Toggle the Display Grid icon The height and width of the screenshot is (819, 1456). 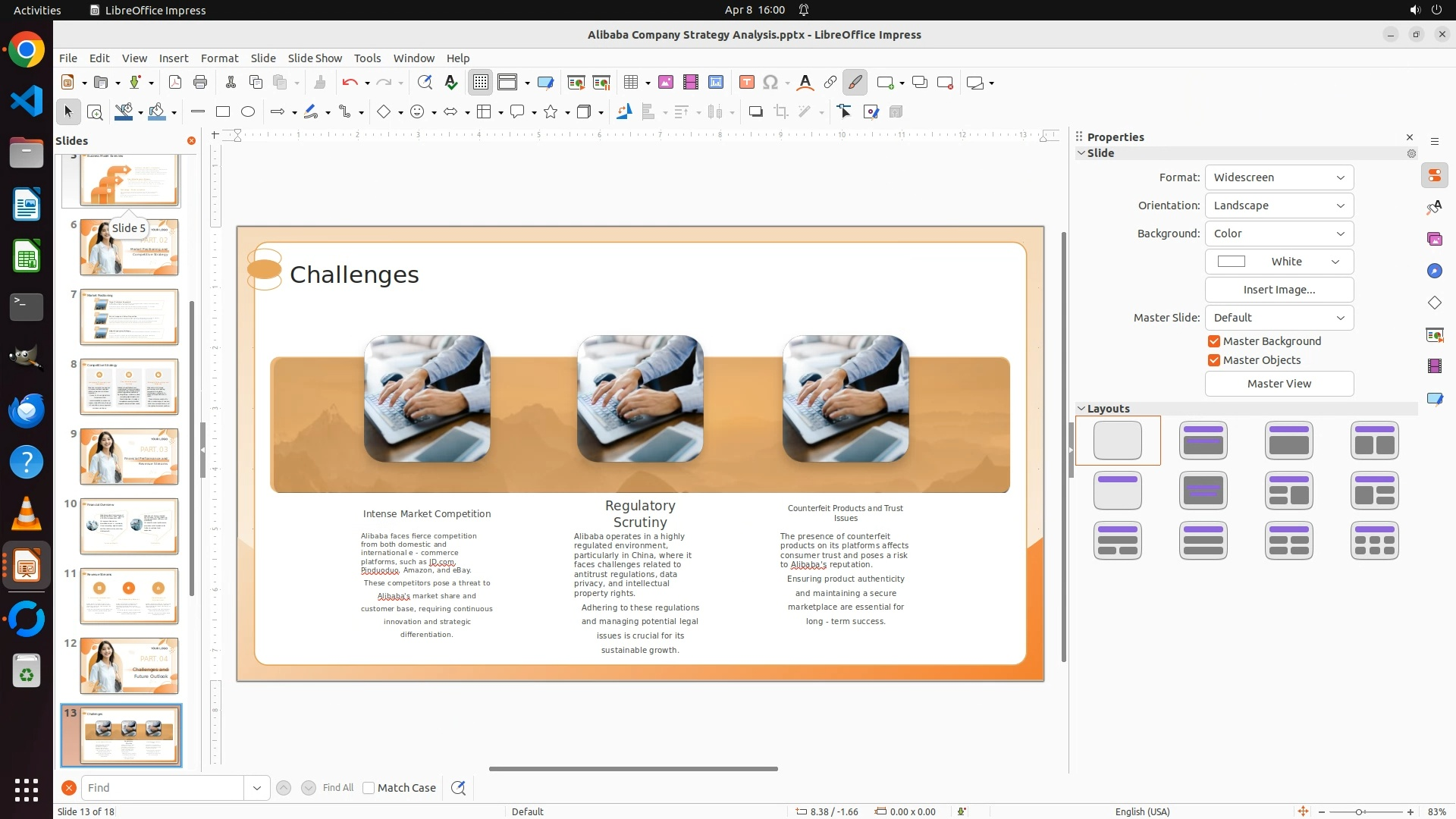(481, 83)
